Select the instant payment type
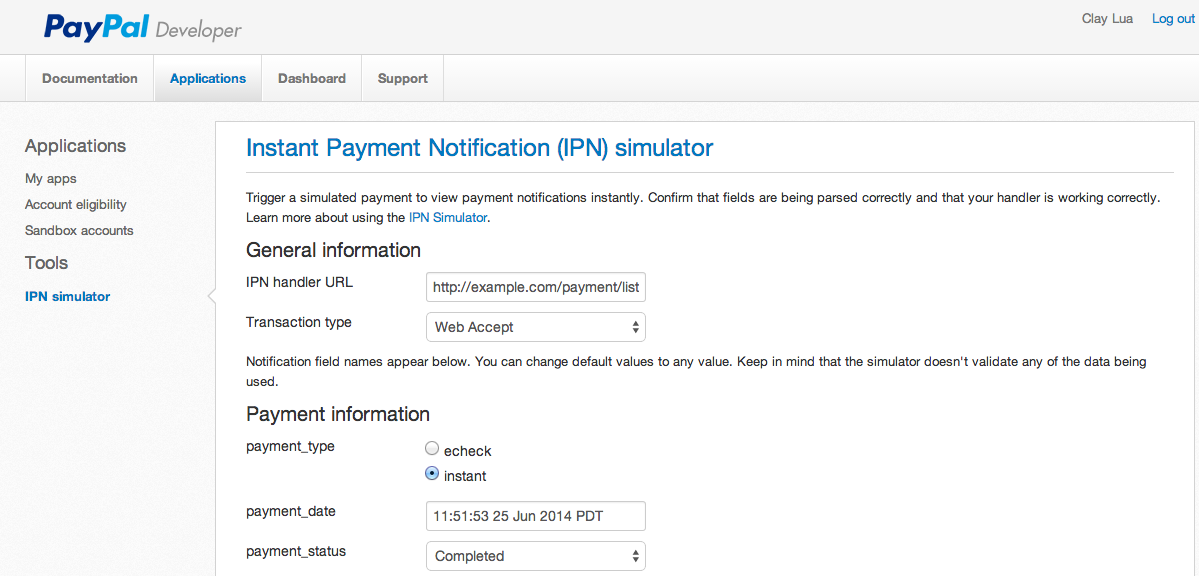Screen dimensions: 1199x576 click(x=432, y=473)
